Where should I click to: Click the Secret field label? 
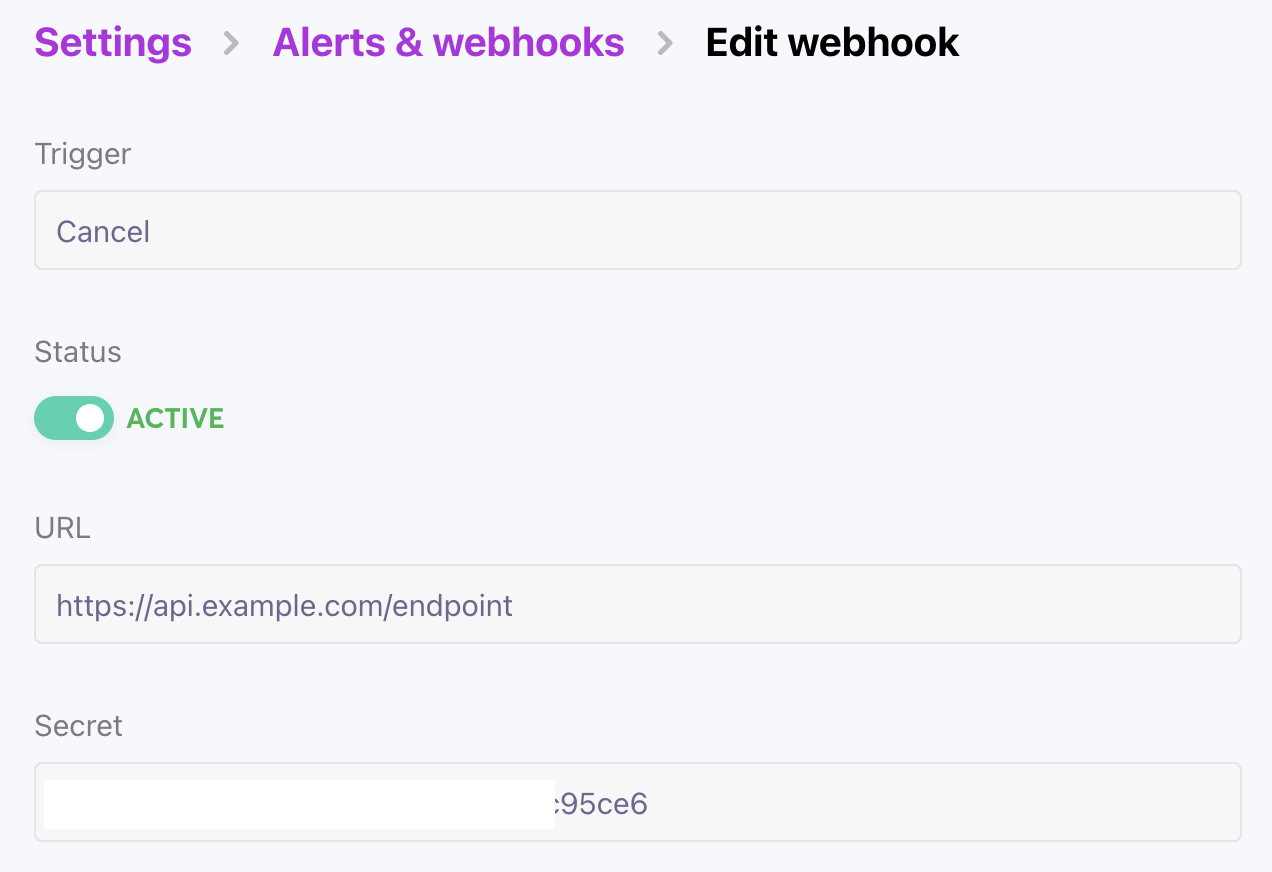click(x=79, y=726)
